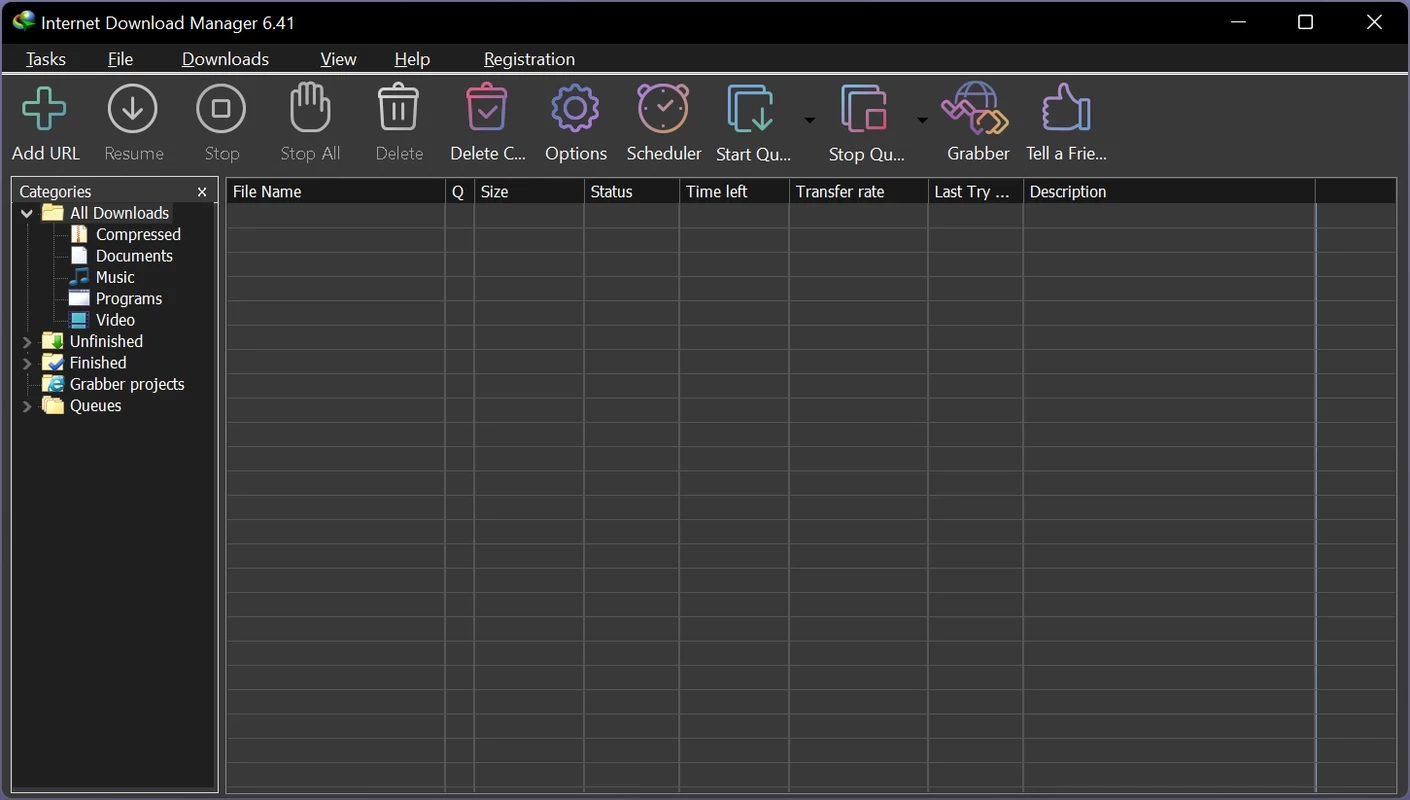Viewport: 1410px width, 800px height.
Task: Expand the Queues folder
Action: click(x=27, y=406)
